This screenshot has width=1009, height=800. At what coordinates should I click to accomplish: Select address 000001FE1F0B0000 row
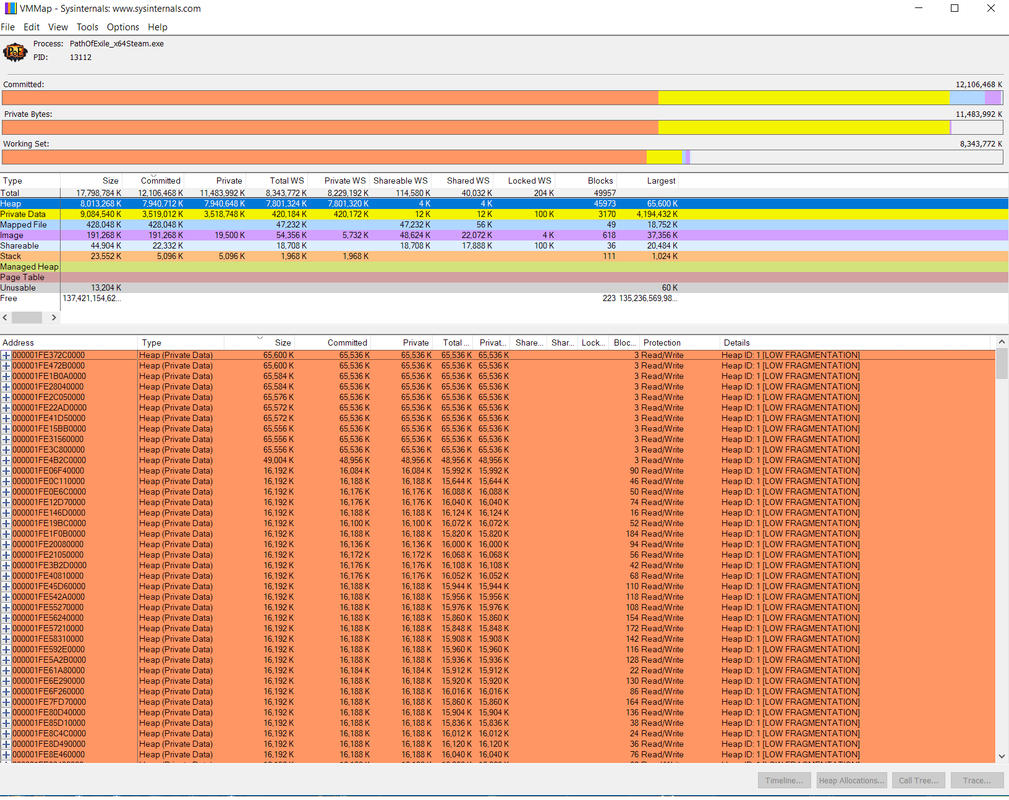pyautogui.click(x=497, y=534)
